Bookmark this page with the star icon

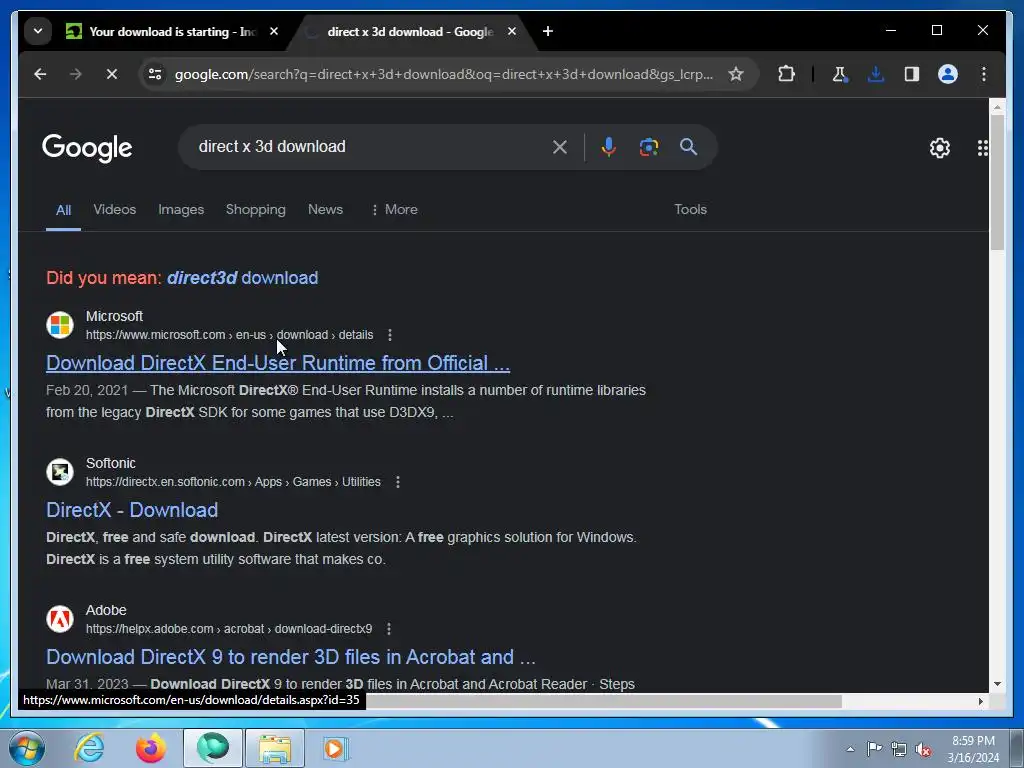pos(736,74)
